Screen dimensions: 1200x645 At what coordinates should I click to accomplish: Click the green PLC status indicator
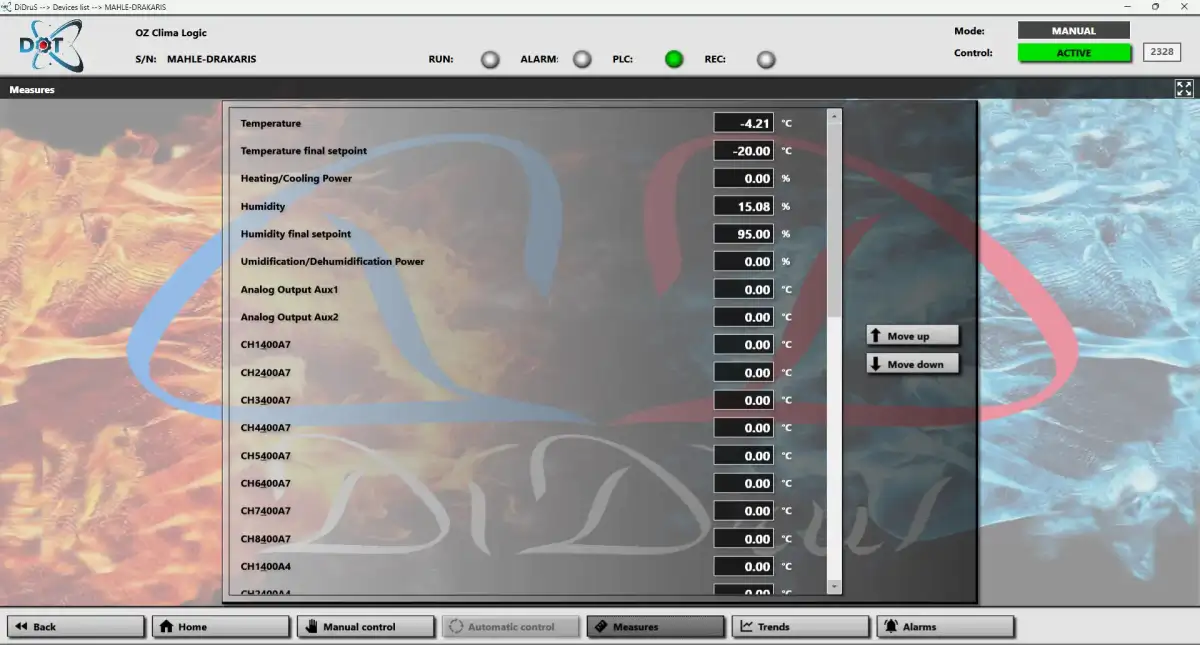674,59
